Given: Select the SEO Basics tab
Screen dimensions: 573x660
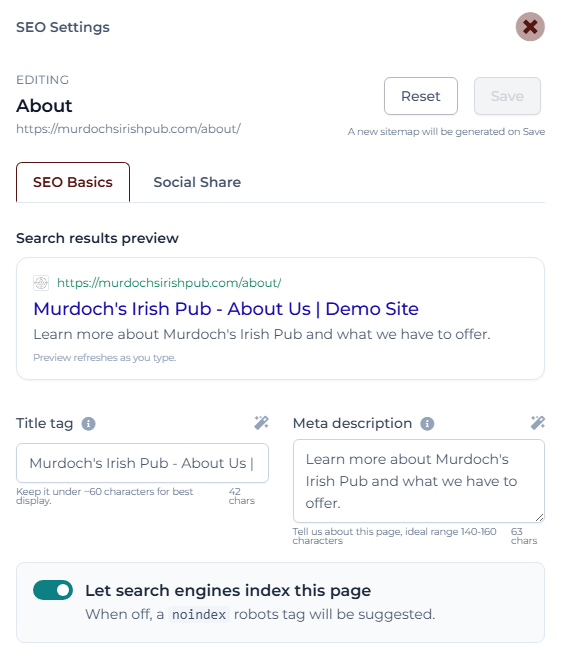Looking at the screenshot, I should tap(73, 182).
